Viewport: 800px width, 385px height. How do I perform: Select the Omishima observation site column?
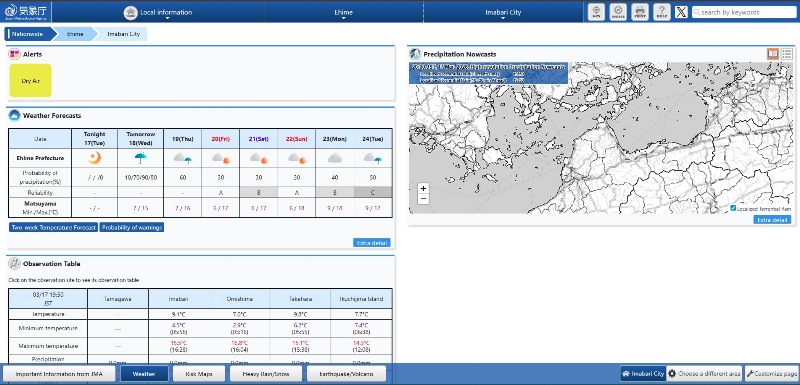[x=239, y=298]
